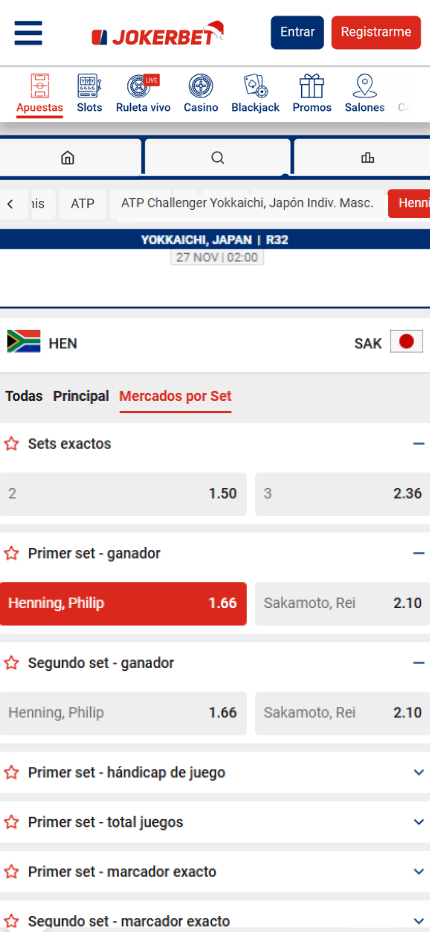Screen dimensions: 430x932
Task: Favorite Segundo set - ganador star
Action: pyautogui.click(x=11, y=663)
